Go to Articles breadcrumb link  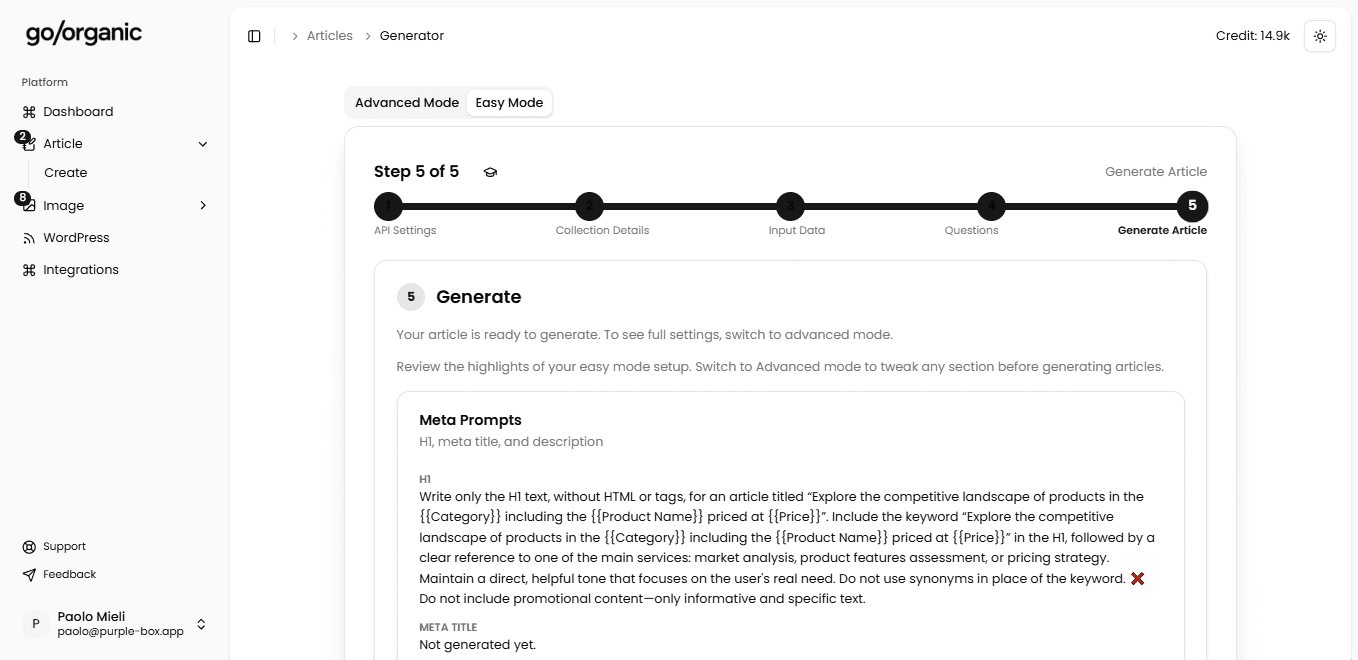point(329,36)
